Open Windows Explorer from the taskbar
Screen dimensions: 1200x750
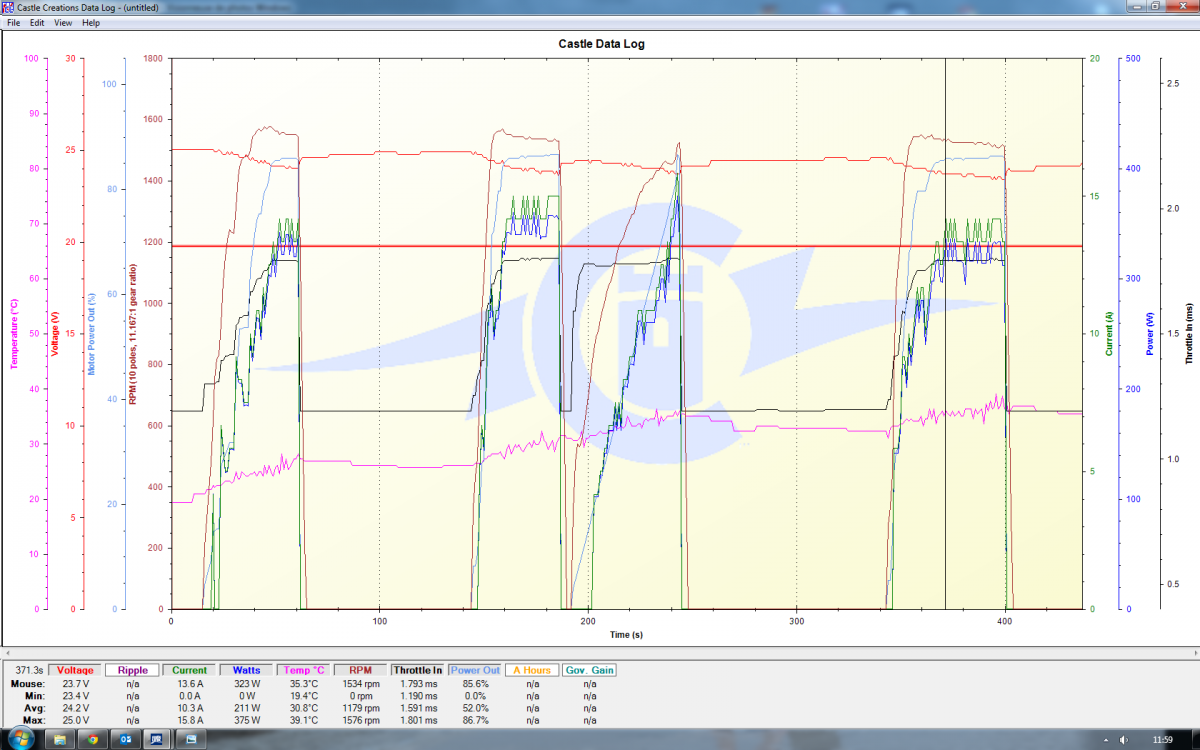tap(60, 740)
